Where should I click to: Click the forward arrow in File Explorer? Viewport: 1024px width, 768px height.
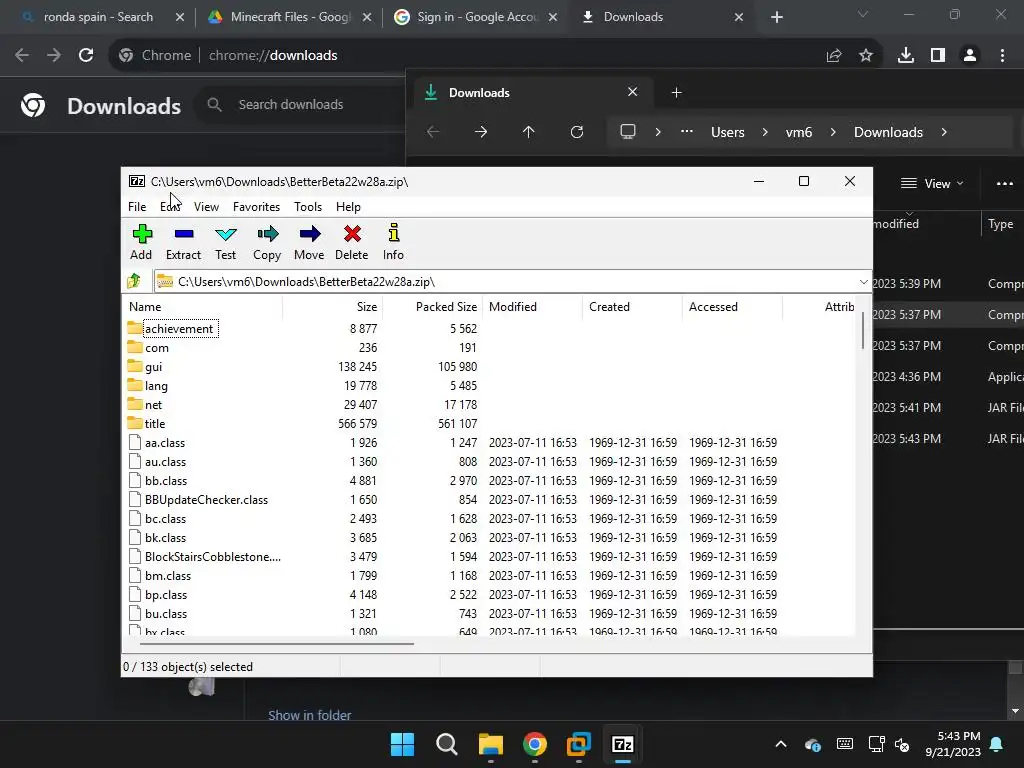[481, 132]
